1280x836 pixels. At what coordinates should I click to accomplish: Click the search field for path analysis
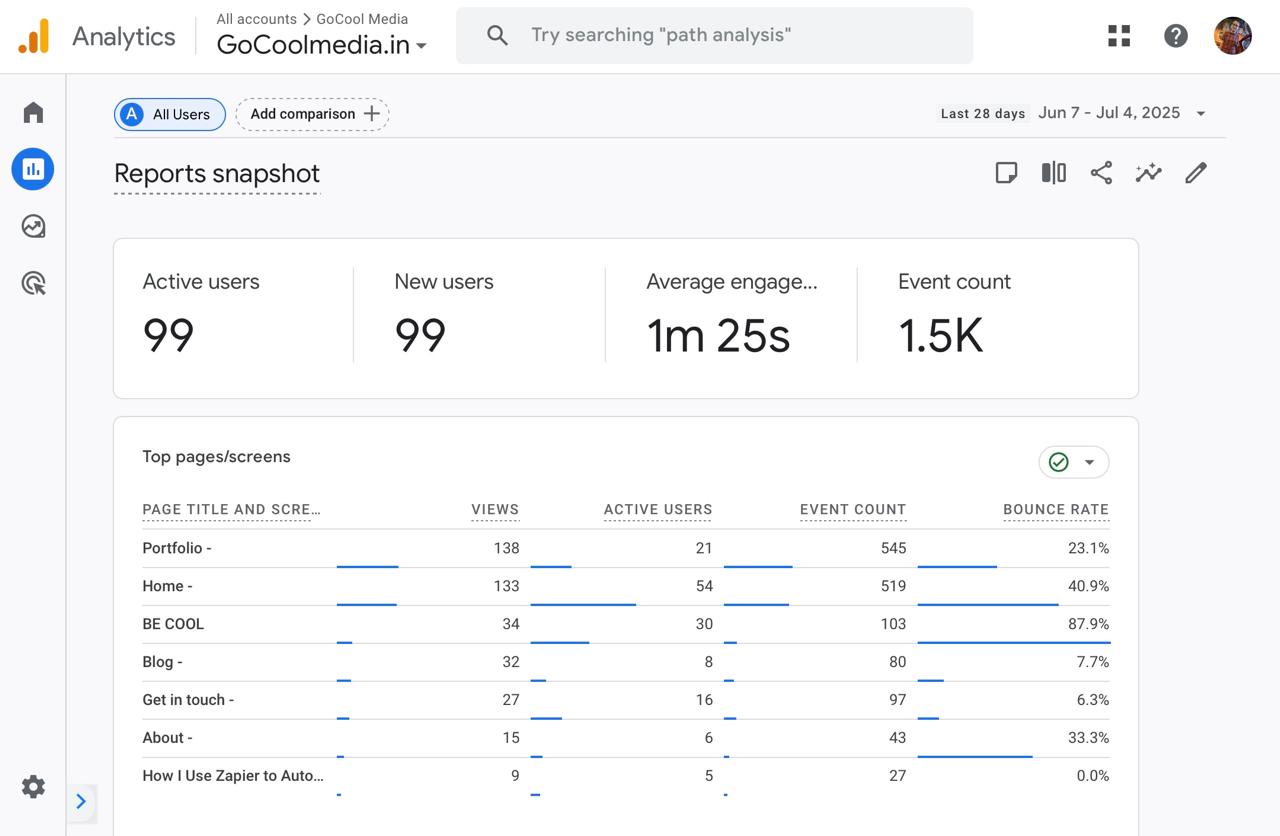714,36
